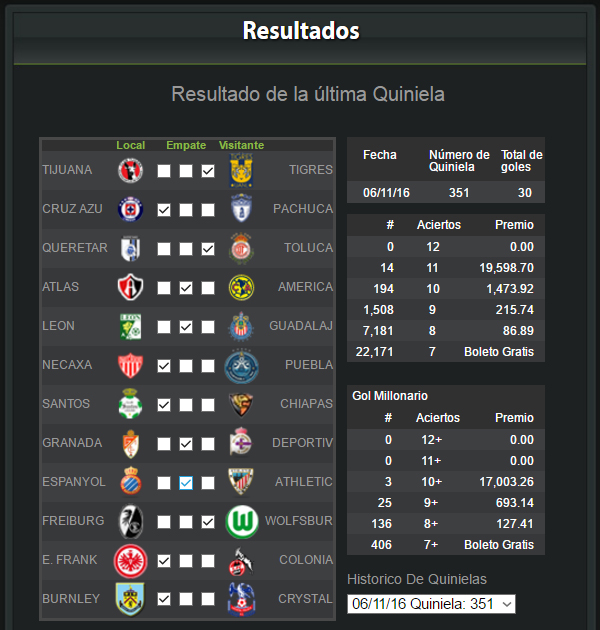Select the Wolfsburg green W logo
Viewport: 600px width, 630px height.
tap(242, 522)
